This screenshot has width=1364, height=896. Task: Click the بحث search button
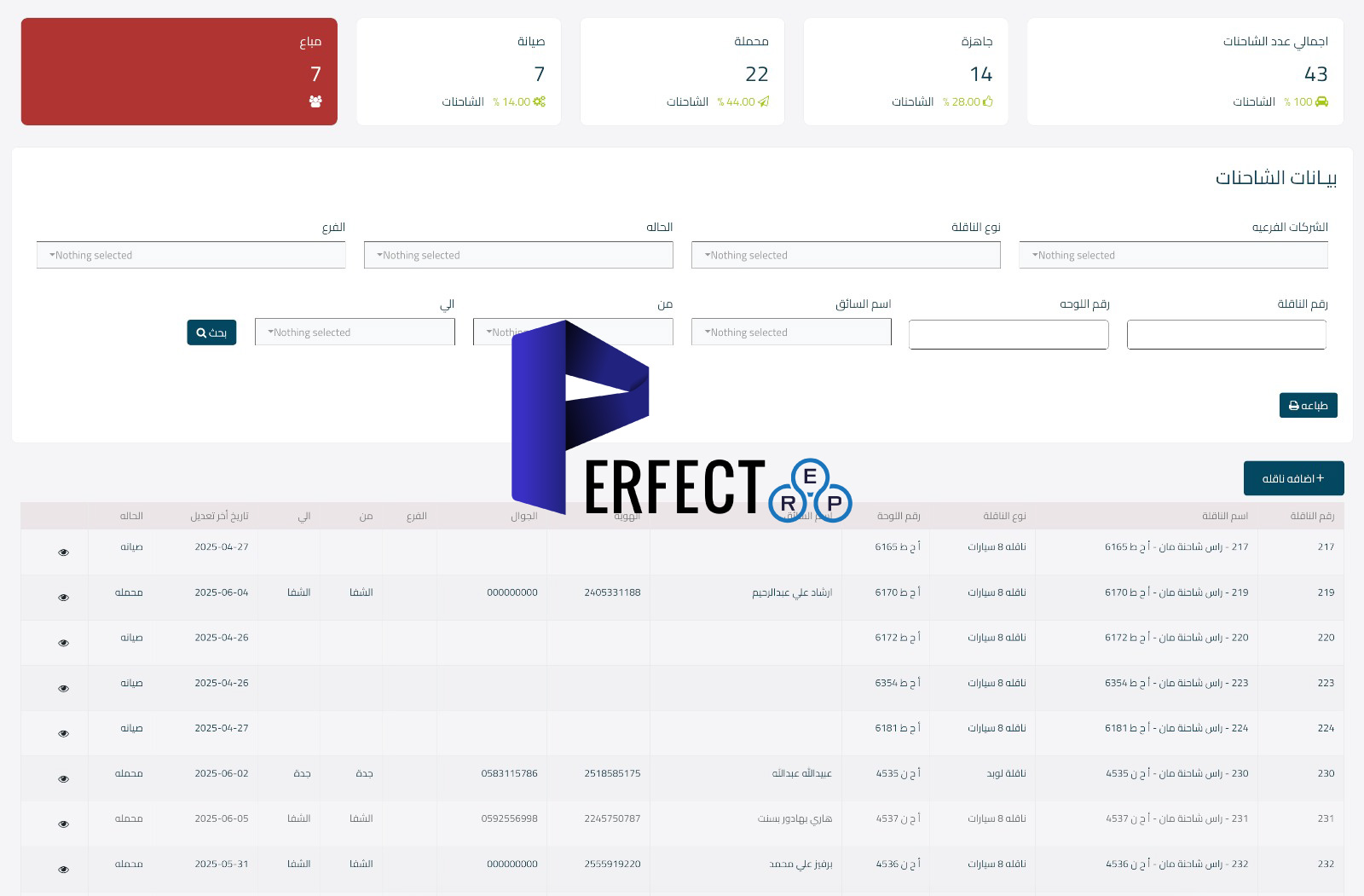point(211,332)
